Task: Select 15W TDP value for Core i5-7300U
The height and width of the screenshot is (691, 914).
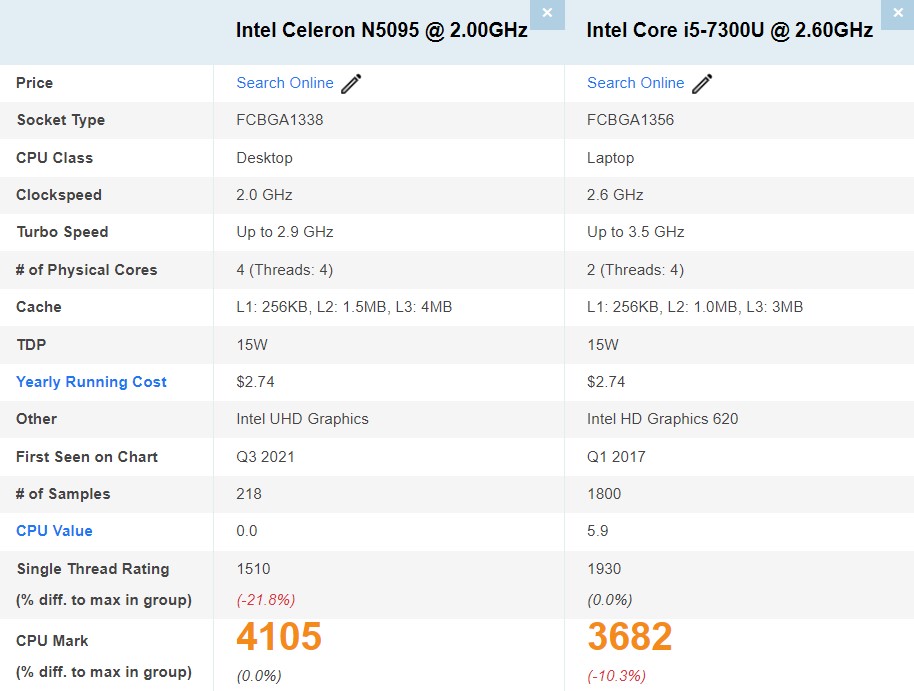Action: [x=603, y=345]
